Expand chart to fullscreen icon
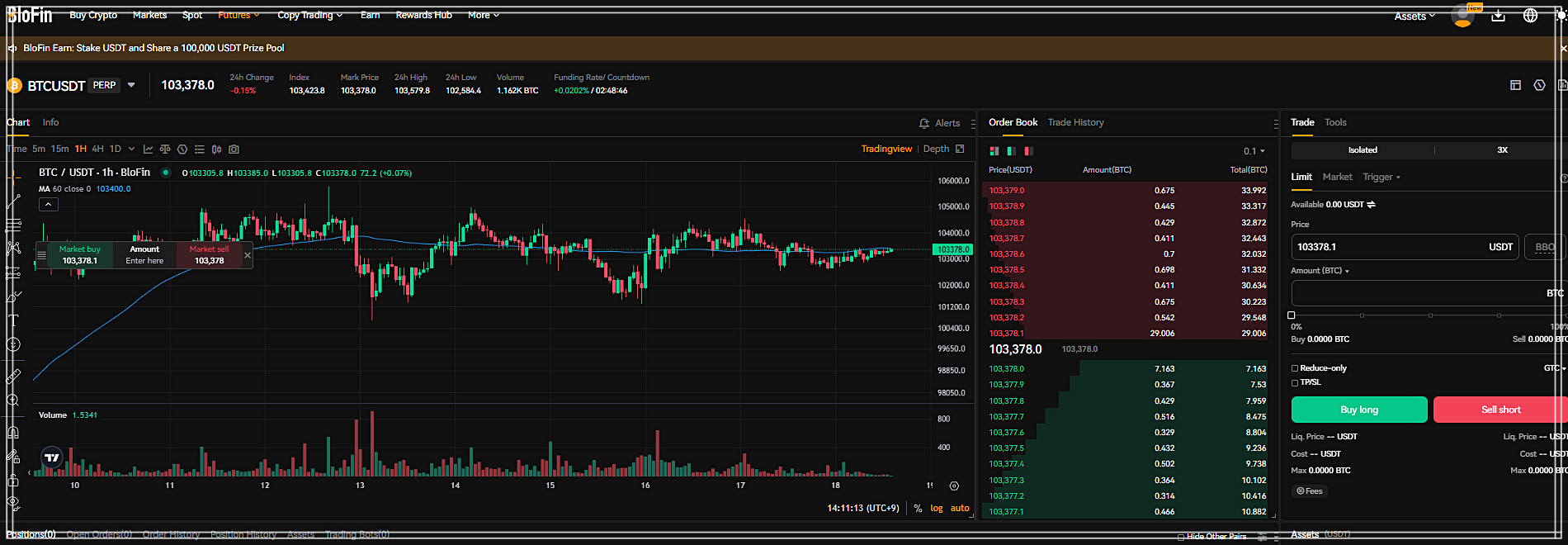This screenshot has width=1568, height=545. click(x=960, y=149)
